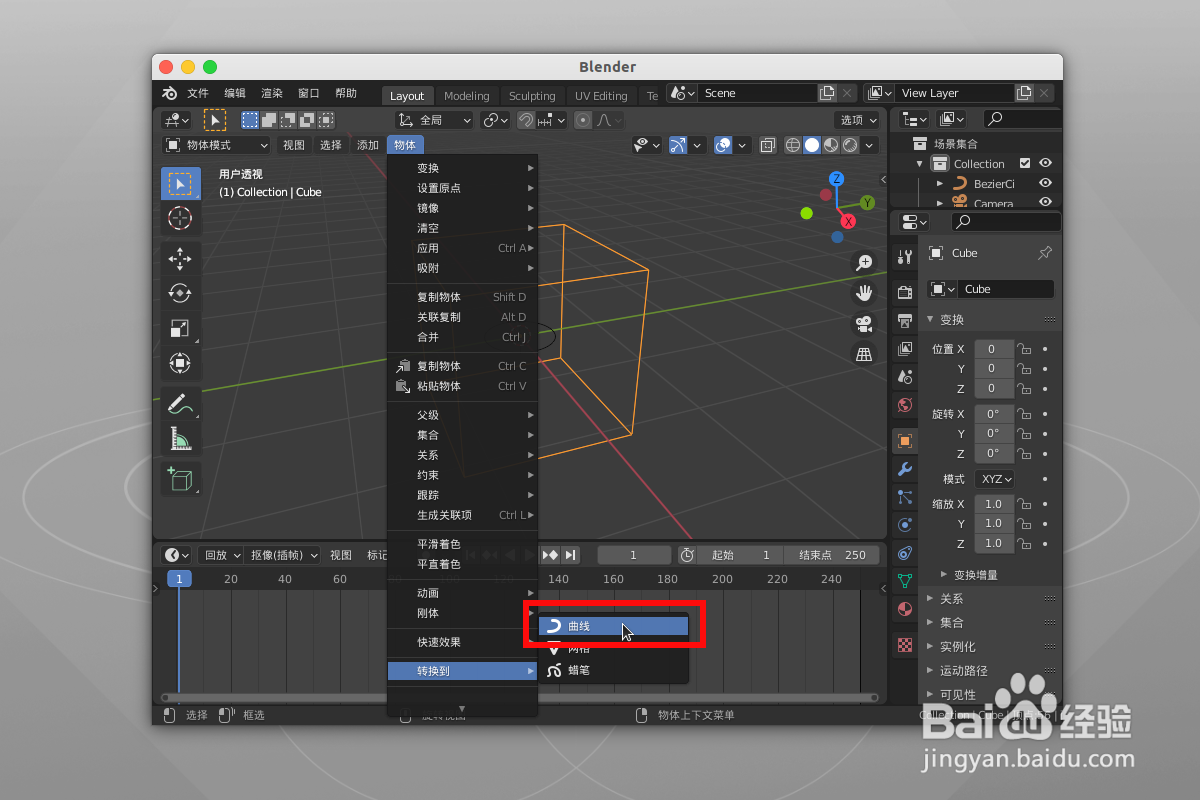Open the Physics properties tab
Screen dimensions: 1200x800
click(905, 523)
